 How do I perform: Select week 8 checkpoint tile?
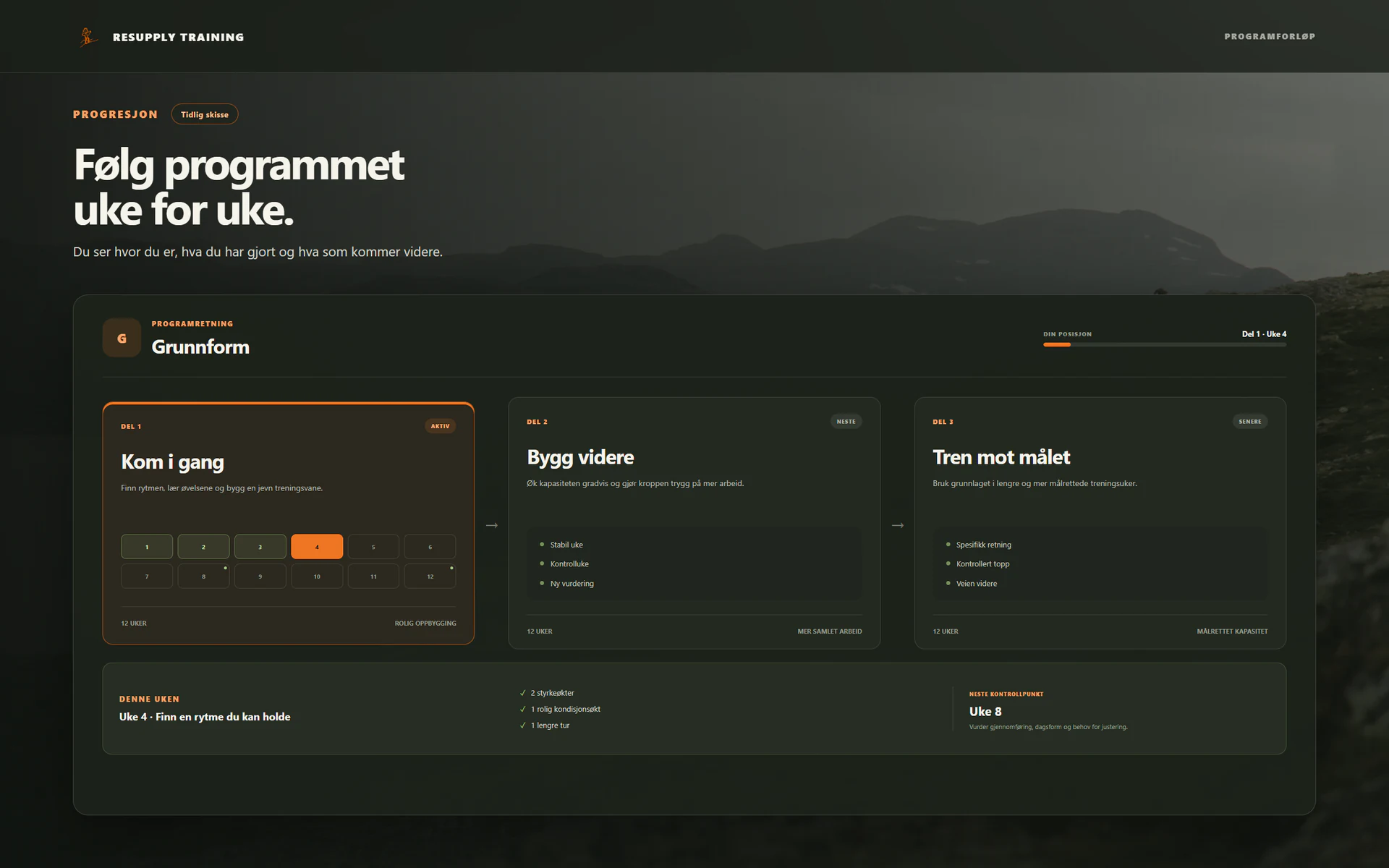(x=203, y=576)
